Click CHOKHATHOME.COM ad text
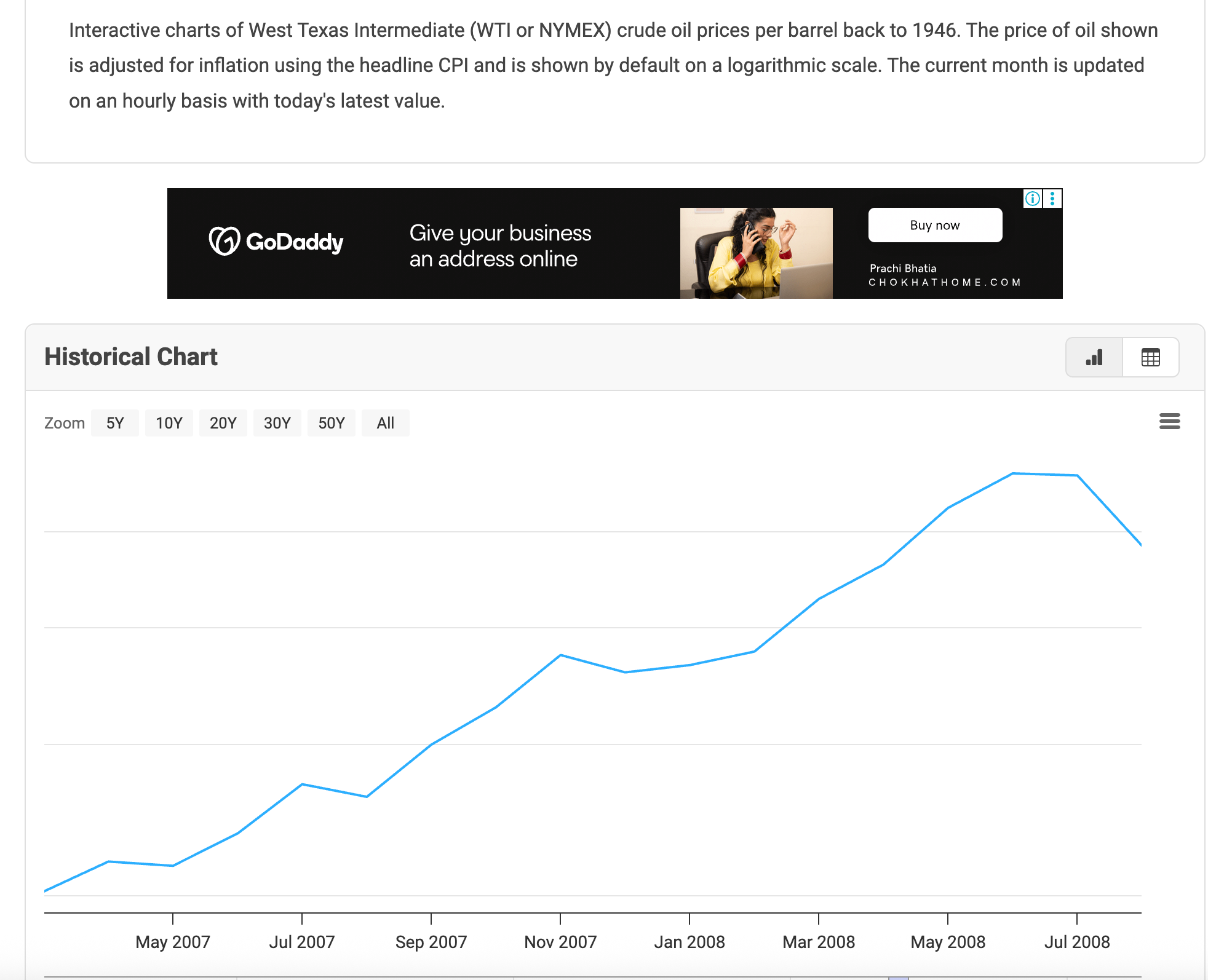1208x980 pixels. [944, 282]
